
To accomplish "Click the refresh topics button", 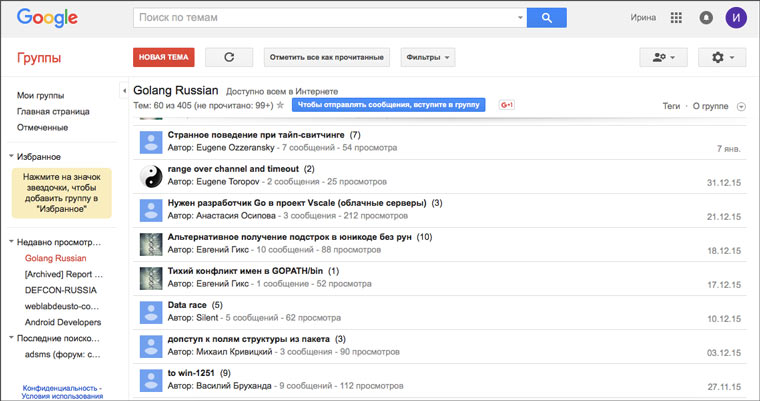I will point(229,57).
